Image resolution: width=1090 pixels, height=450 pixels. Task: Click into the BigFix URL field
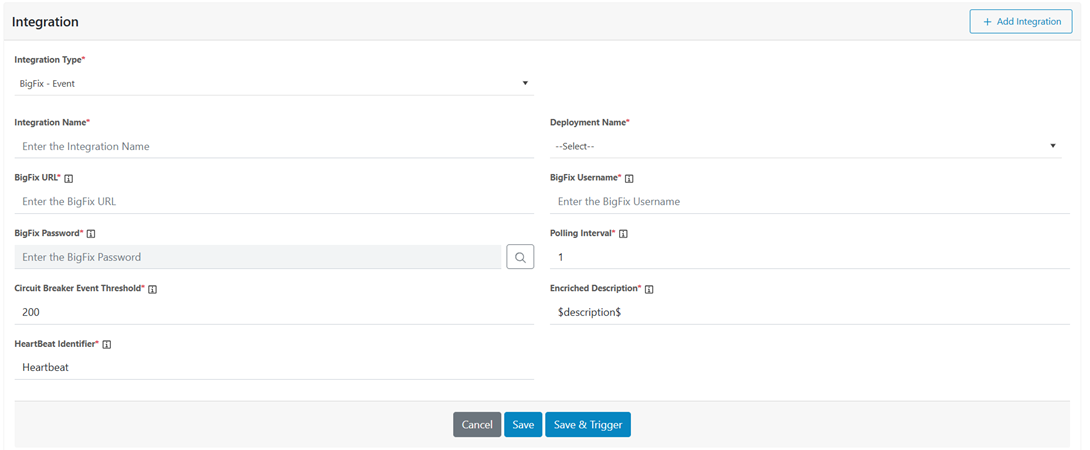tap(273, 201)
